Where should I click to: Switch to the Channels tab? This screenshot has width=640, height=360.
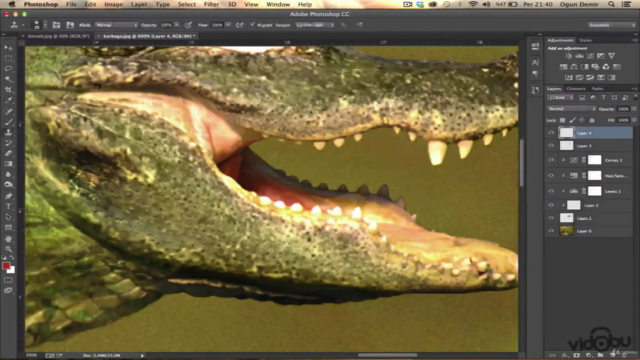[576, 89]
